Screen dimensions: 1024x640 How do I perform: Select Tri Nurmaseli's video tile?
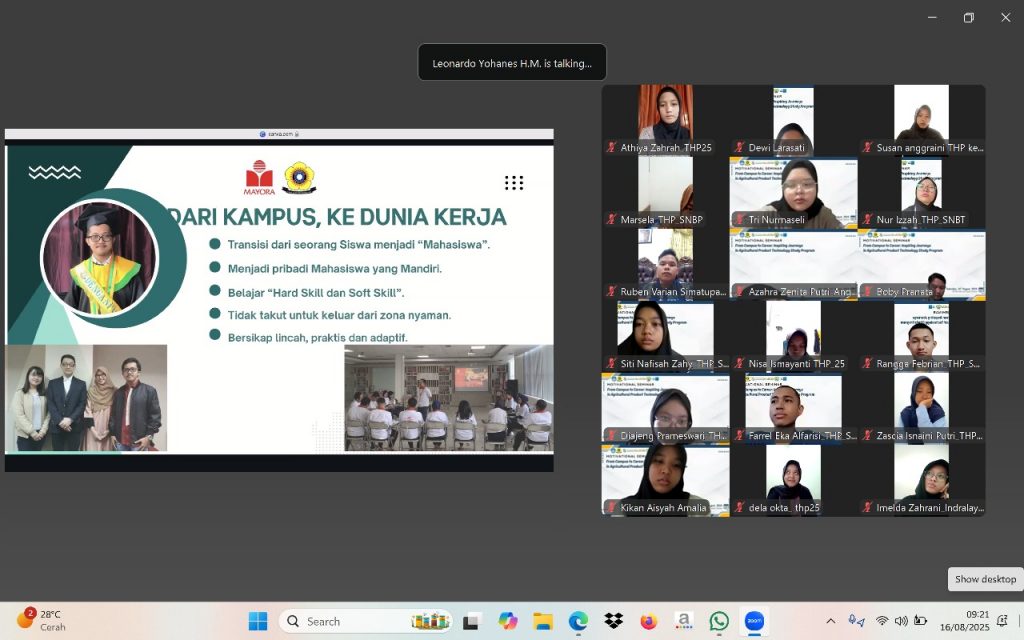pyautogui.click(x=793, y=191)
